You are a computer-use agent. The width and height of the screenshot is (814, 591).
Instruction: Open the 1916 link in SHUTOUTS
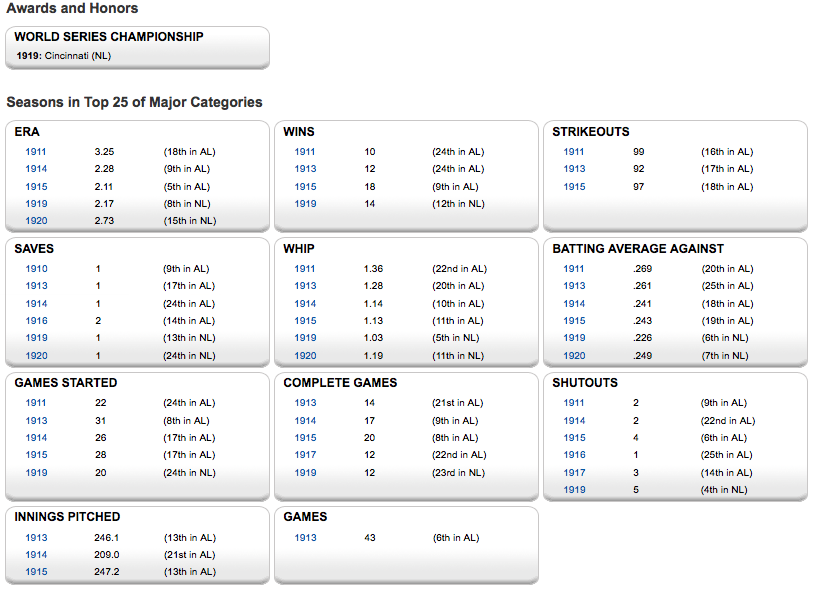tap(574, 455)
